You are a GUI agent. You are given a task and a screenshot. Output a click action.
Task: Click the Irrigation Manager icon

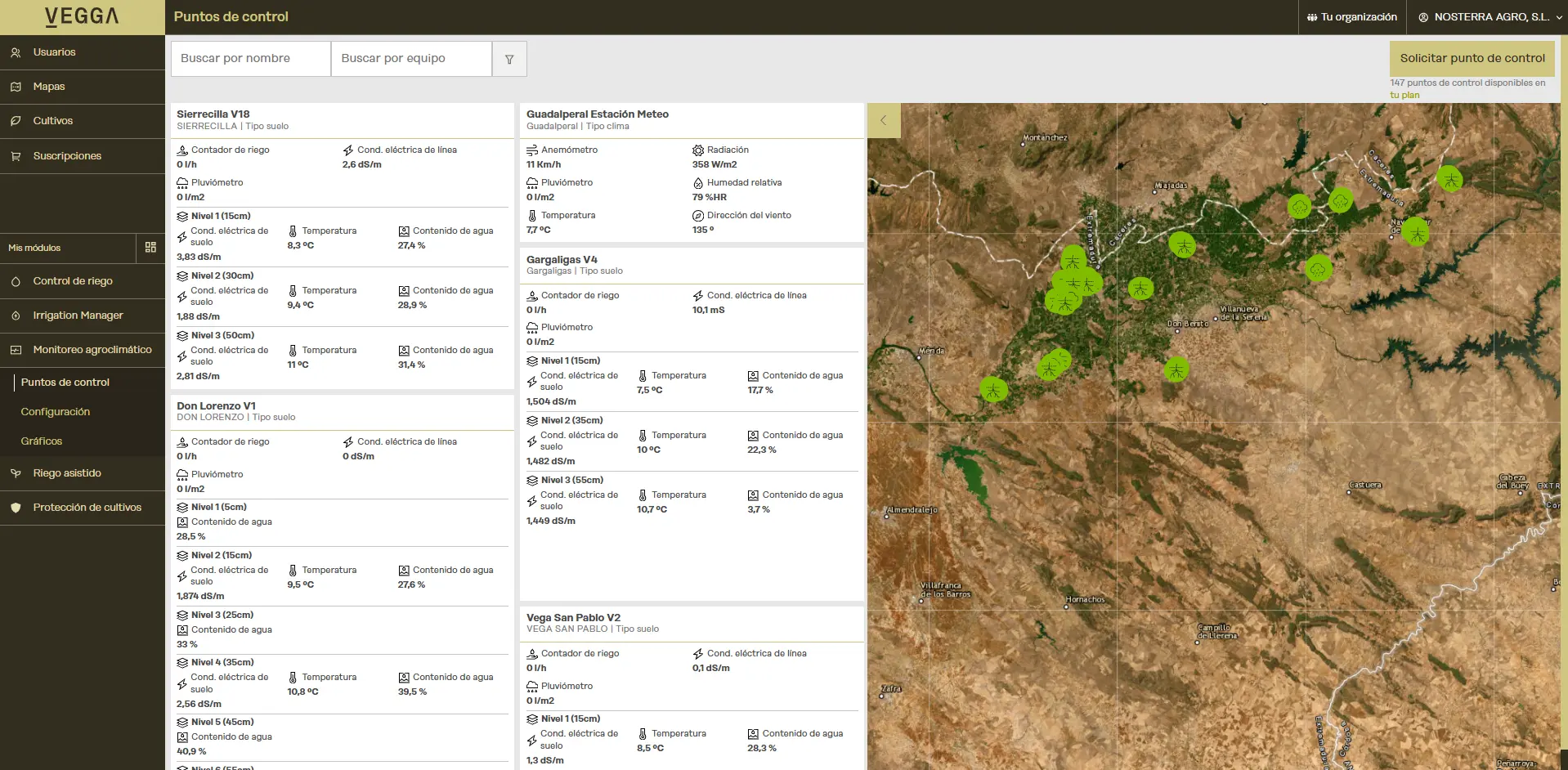[x=16, y=316]
